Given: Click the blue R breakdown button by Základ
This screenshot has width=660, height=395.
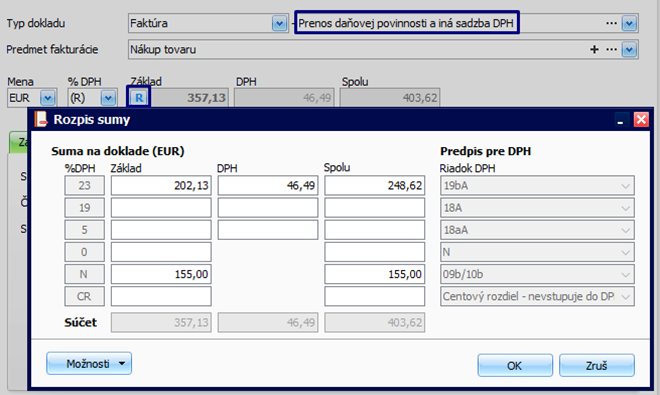Looking at the screenshot, I should 139,98.
